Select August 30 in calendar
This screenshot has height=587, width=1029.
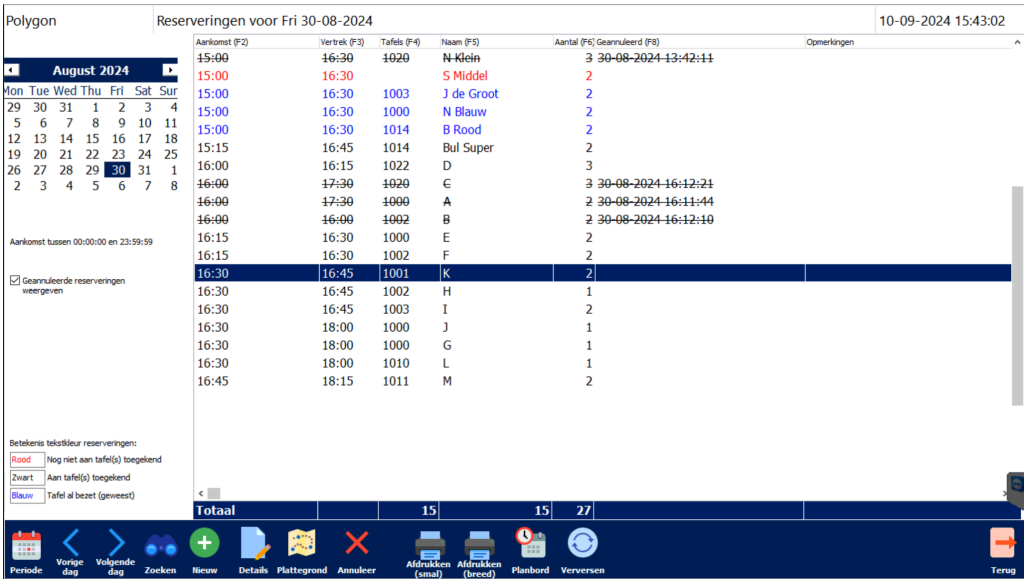[118, 170]
